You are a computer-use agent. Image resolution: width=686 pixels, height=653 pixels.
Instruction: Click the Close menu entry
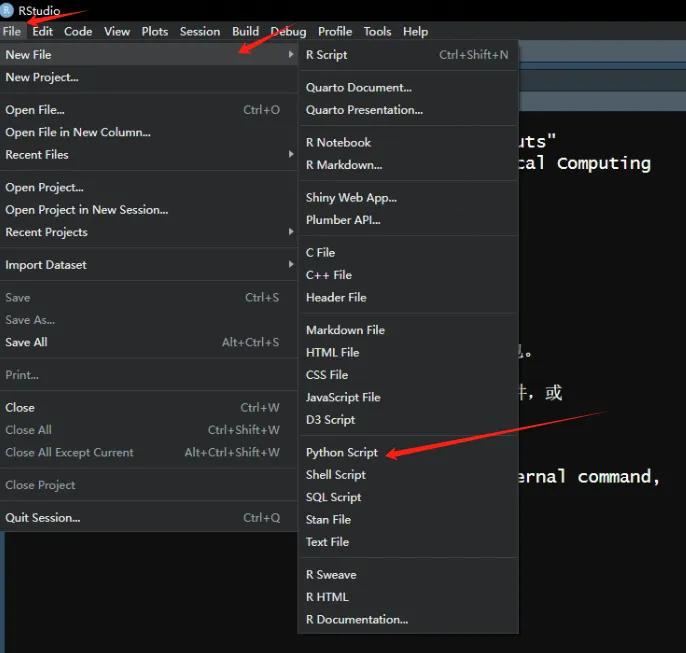click(x=149, y=407)
